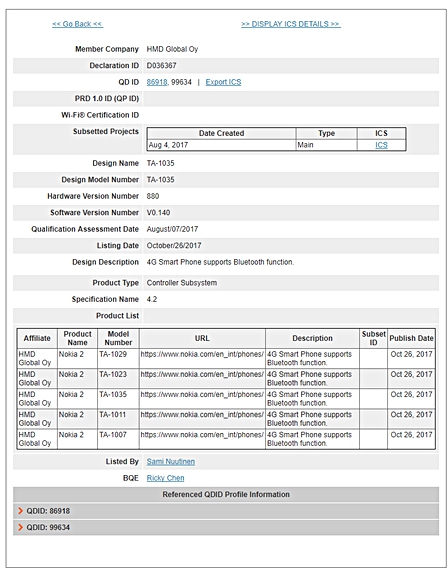Image resolution: width=448 pixels, height=575 pixels.
Task: Expand the QDID: 99634 section
Action: coord(226,527)
